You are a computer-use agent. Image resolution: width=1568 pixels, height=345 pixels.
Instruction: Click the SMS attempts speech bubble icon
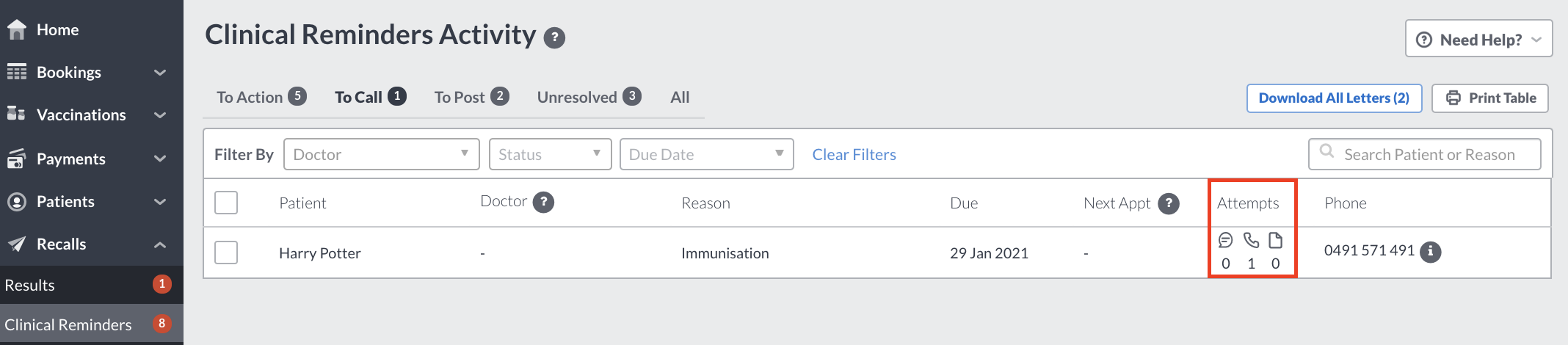(x=1225, y=240)
